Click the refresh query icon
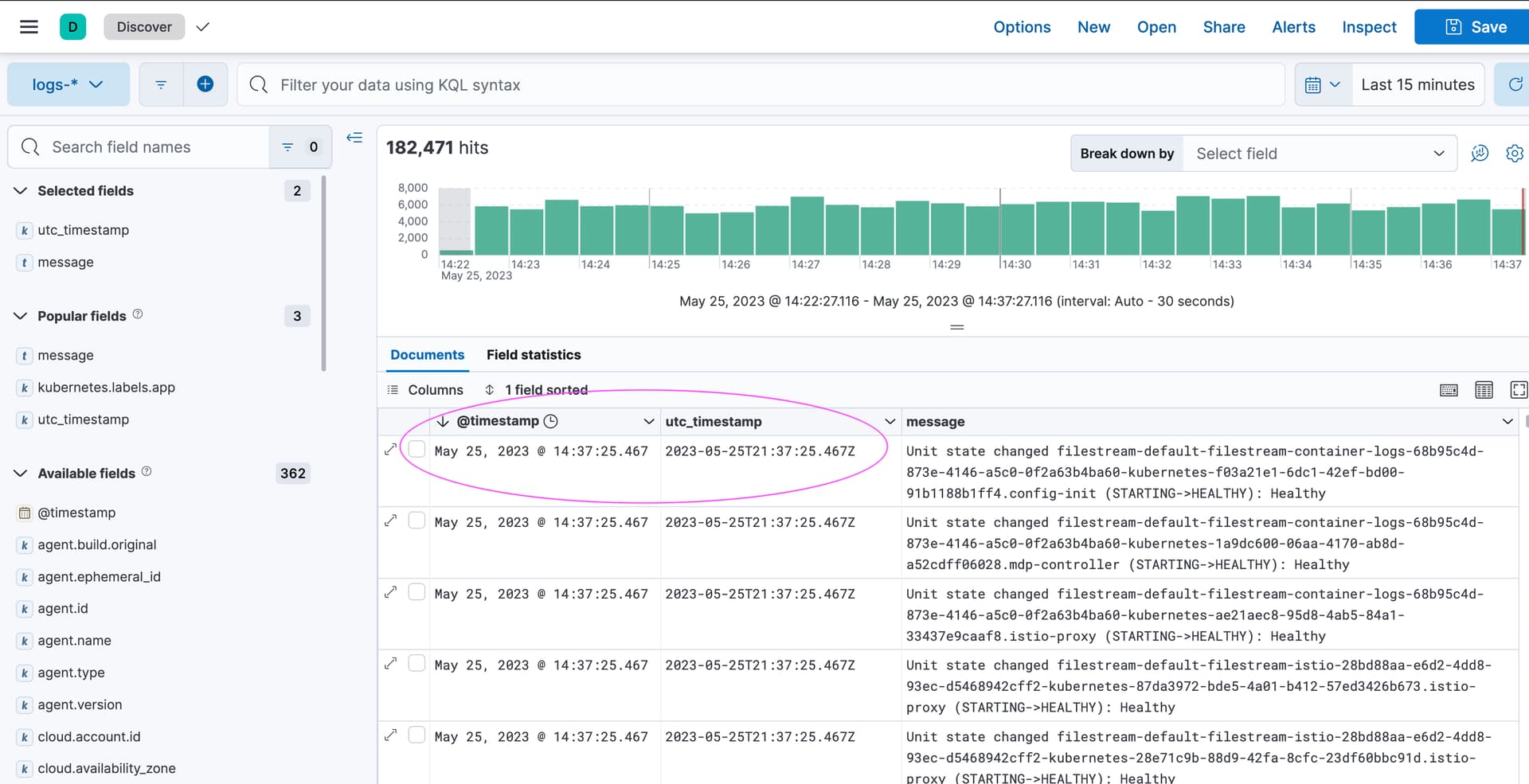This screenshot has width=1529, height=784. pyautogui.click(x=1515, y=84)
